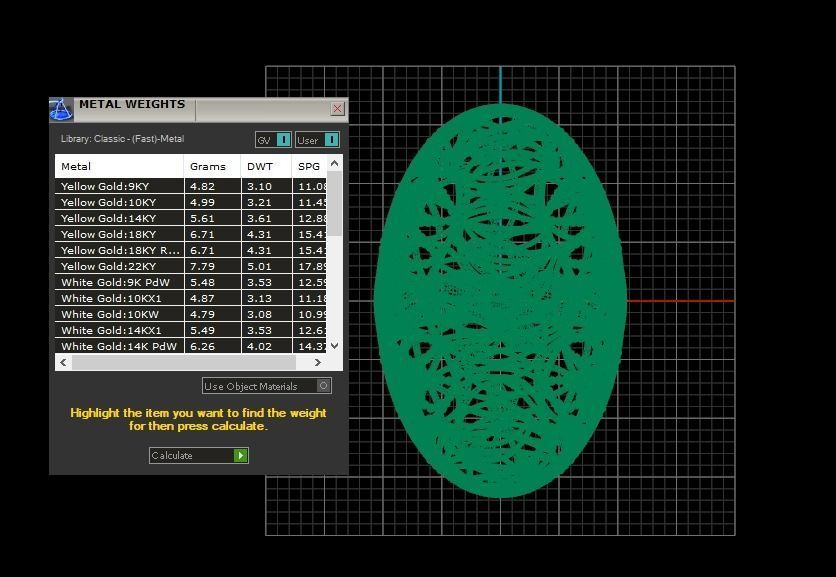
Task: Select the White Gold:9K PdW row
Action: 191,282
